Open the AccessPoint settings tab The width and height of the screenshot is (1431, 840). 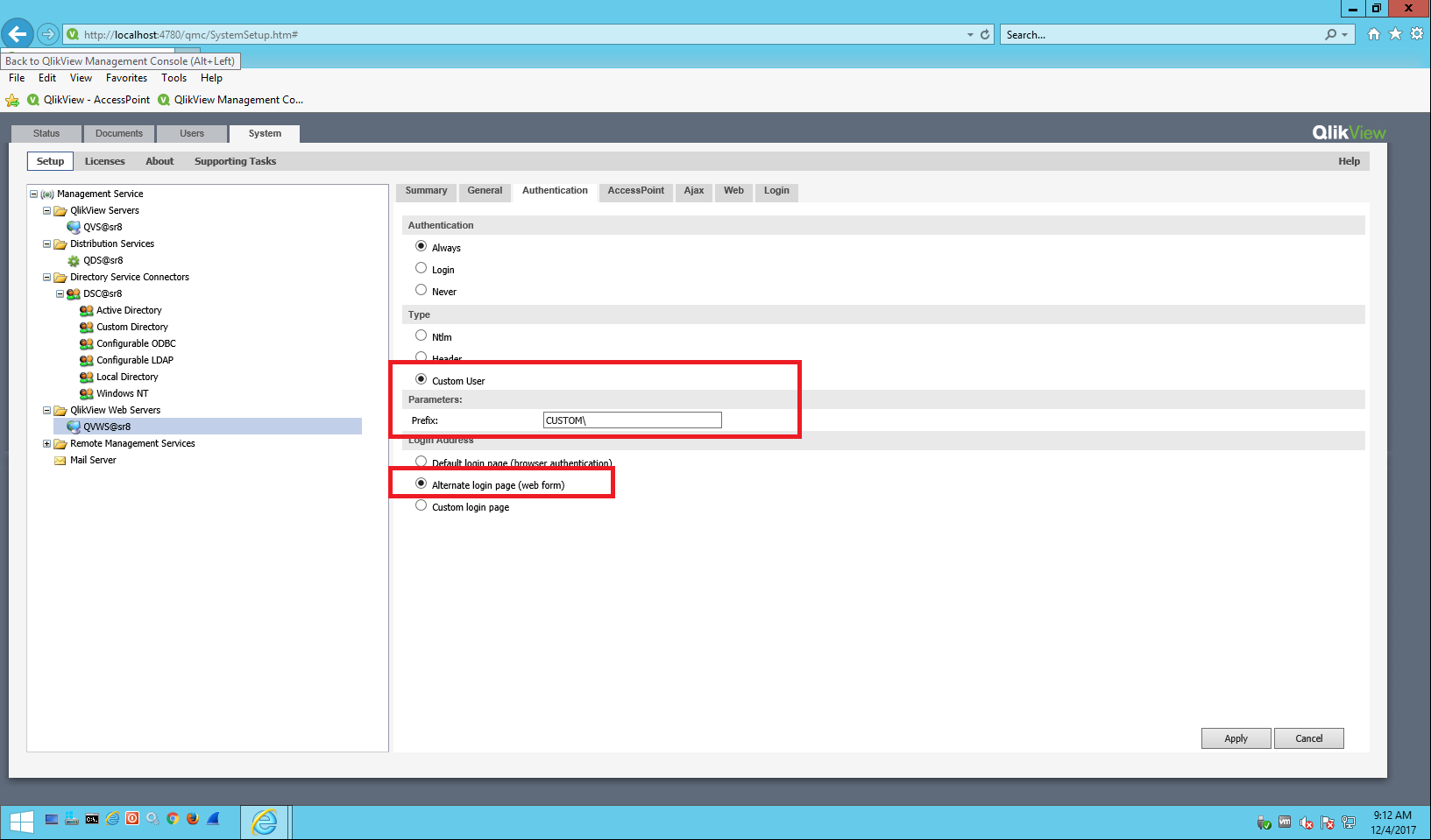pyautogui.click(x=636, y=191)
